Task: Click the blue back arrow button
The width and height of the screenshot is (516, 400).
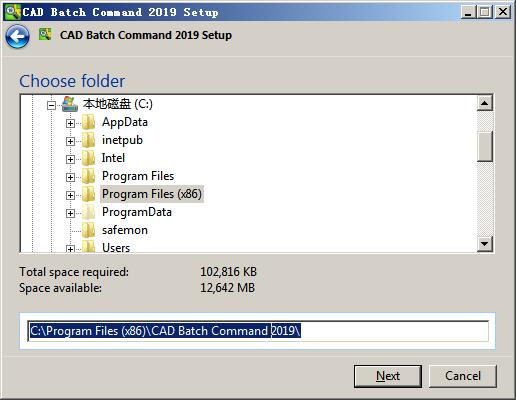Action: pos(17,36)
